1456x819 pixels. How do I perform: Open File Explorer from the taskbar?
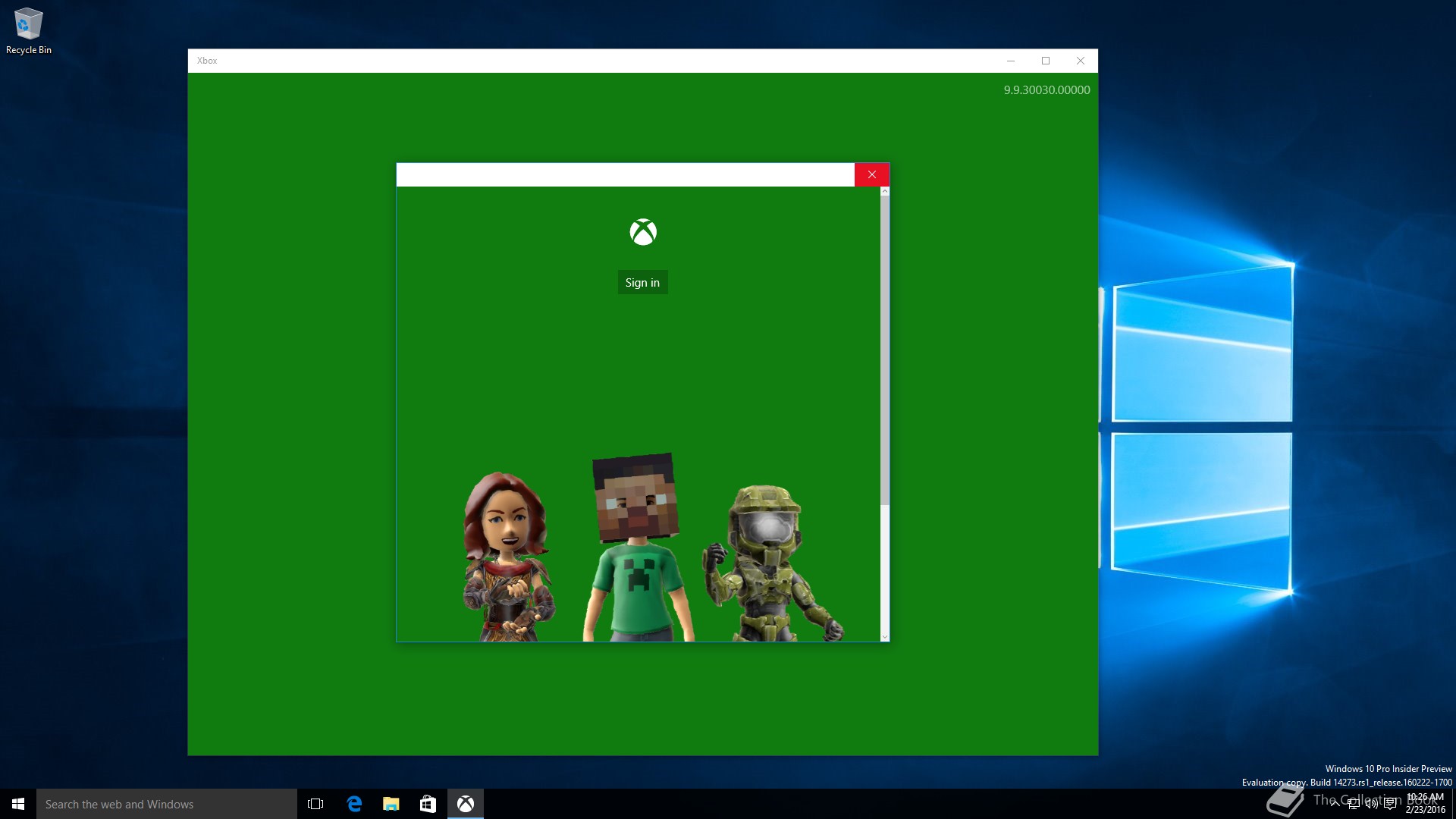(391, 804)
